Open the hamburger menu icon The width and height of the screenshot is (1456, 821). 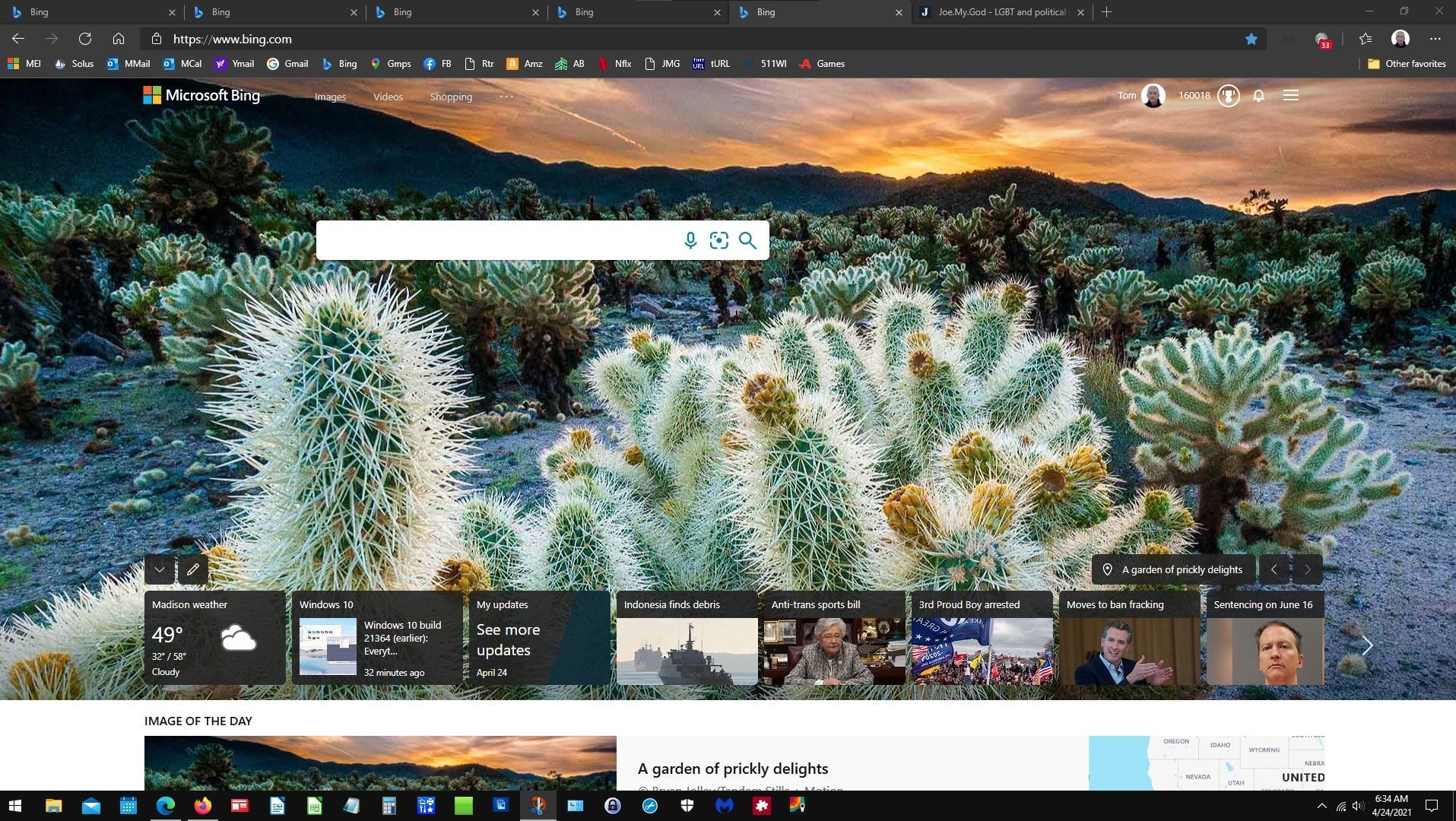[1290, 96]
